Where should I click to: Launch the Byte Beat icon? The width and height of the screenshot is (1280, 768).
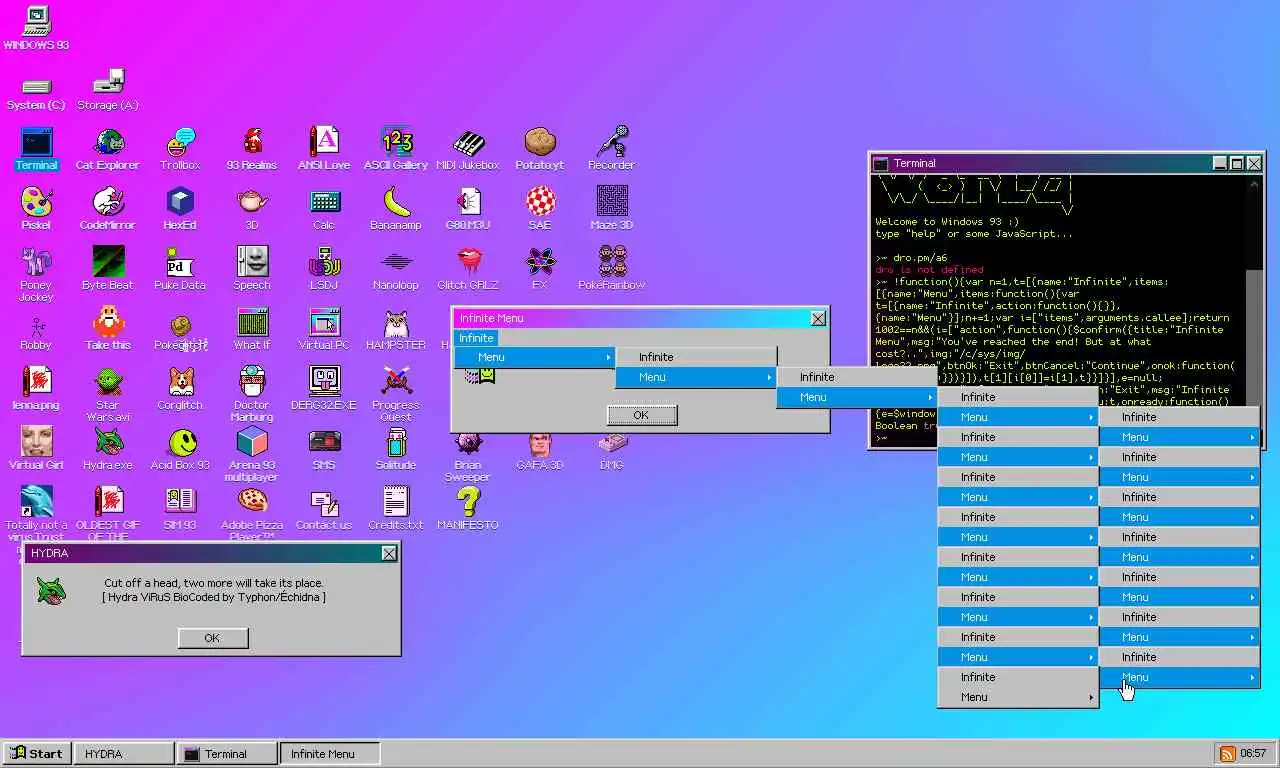(108, 268)
